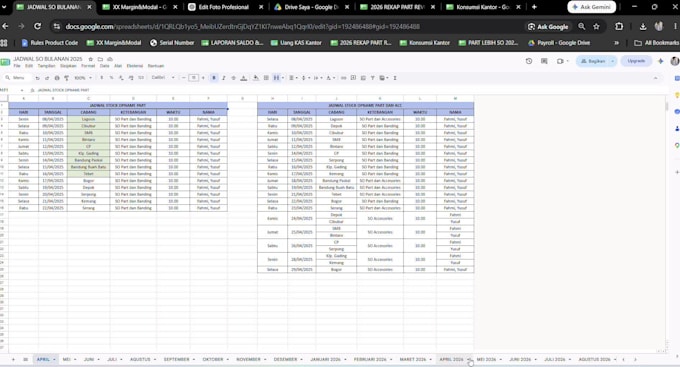Viewport: 680px width, 367px height.
Task: Open Maps in side panel
Action: [x=677, y=145]
